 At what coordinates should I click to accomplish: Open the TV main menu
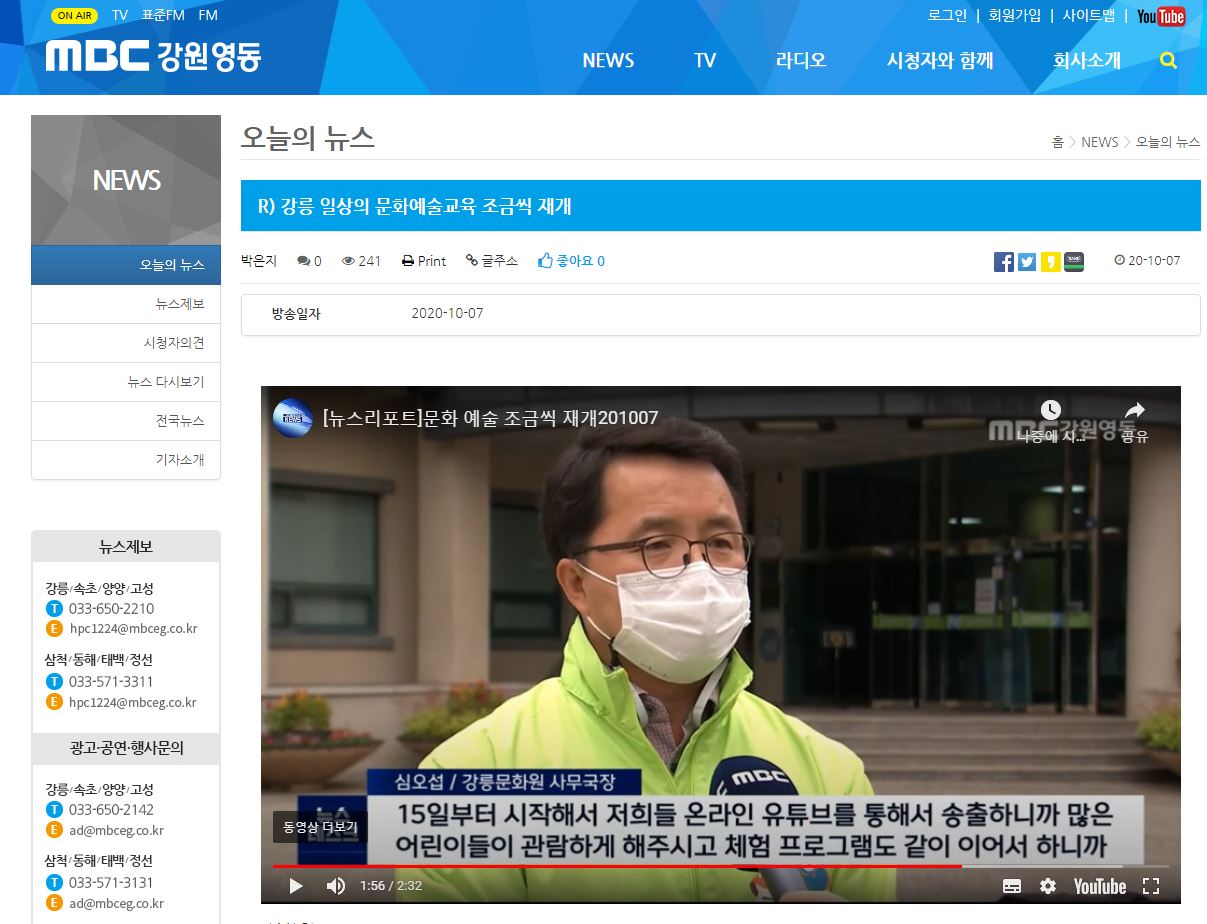point(705,60)
